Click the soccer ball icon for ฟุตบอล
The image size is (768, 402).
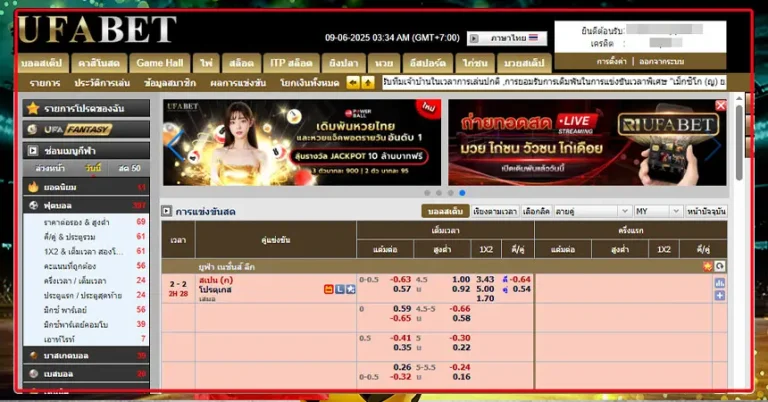click(33, 206)
